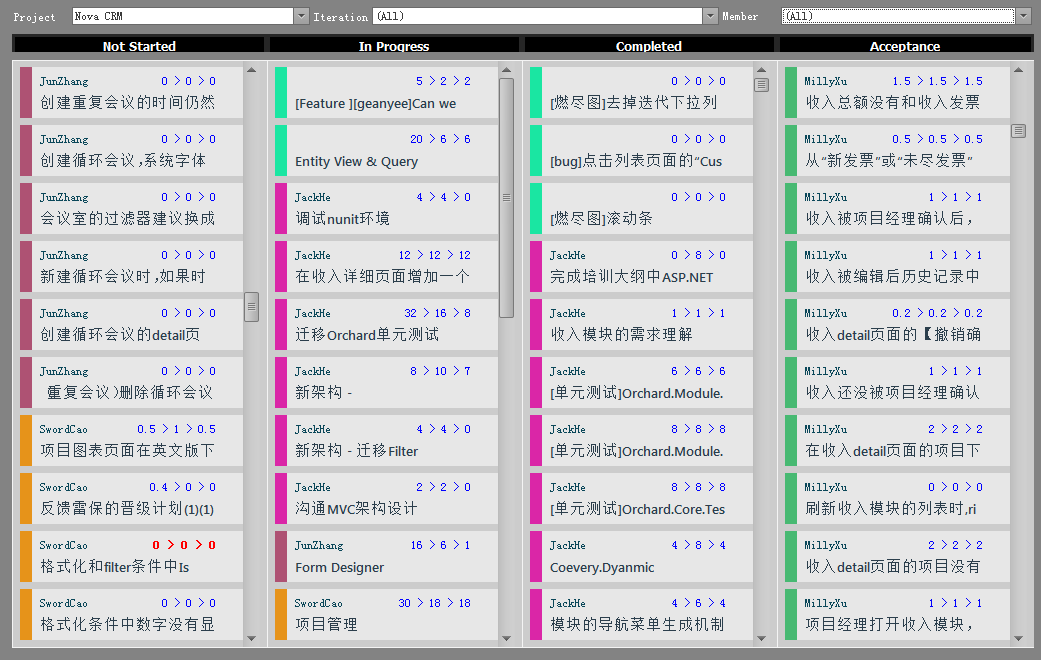
Task: Select the Acceptance column header
Action: point(905,46)
